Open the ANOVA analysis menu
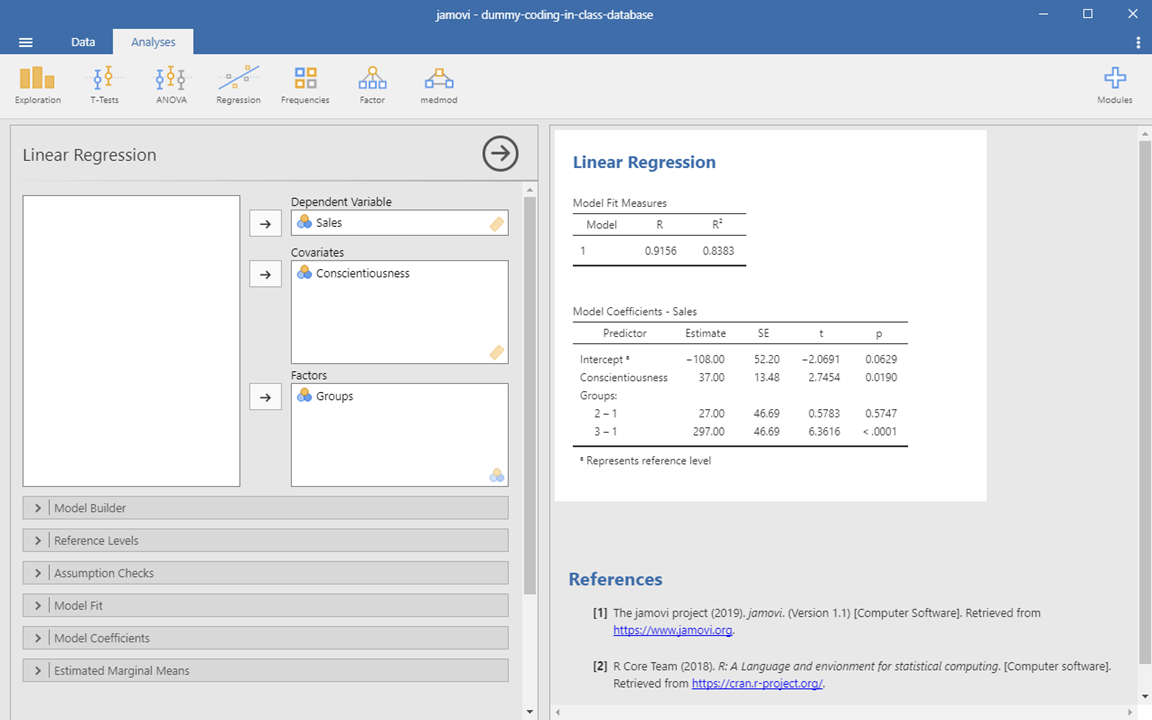 coord(171,85)
